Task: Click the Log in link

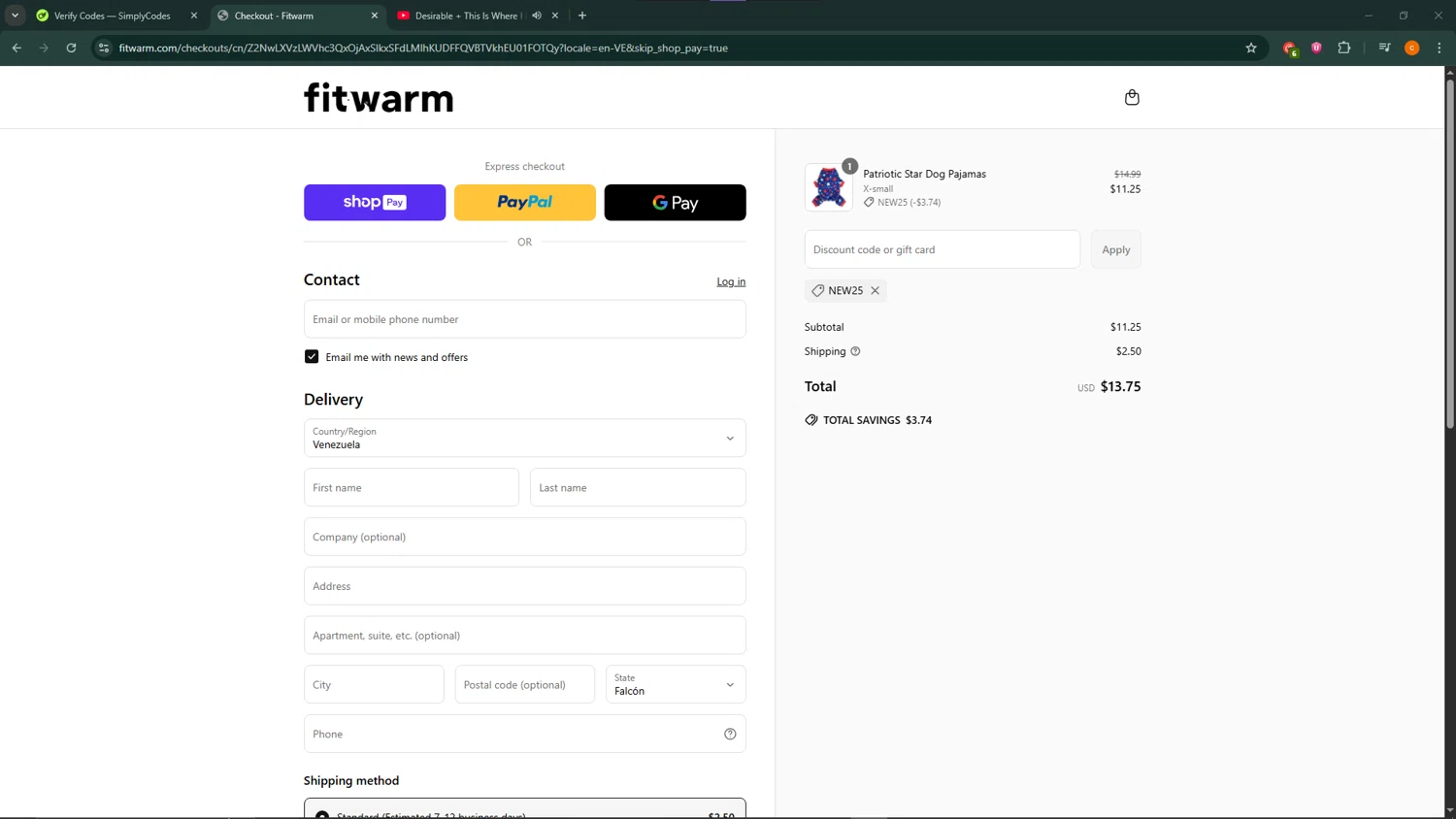Action: tap(731, 281)
